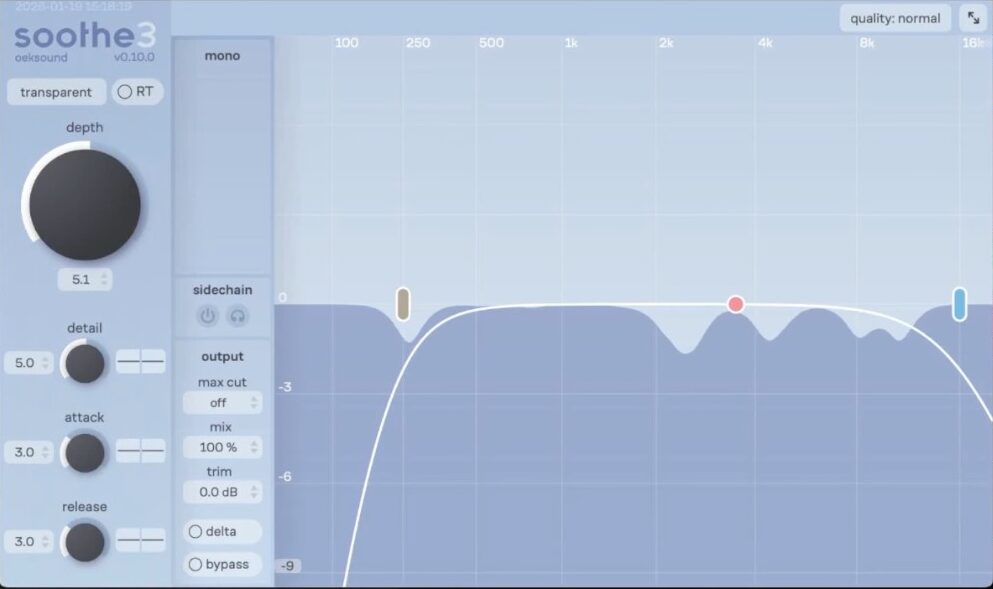Click the -3 dB scale label

286,387
